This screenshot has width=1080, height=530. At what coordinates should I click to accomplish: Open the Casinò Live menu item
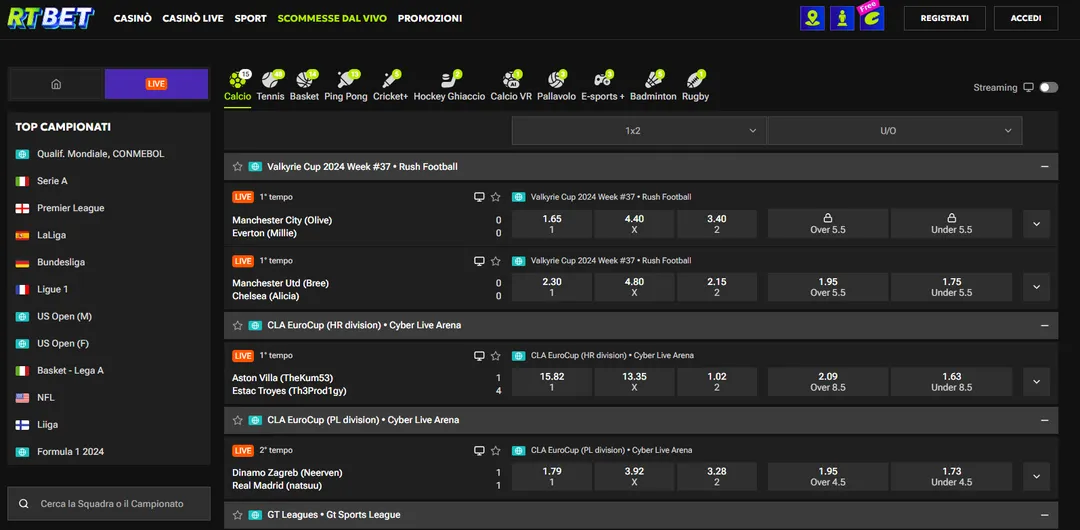193,18
